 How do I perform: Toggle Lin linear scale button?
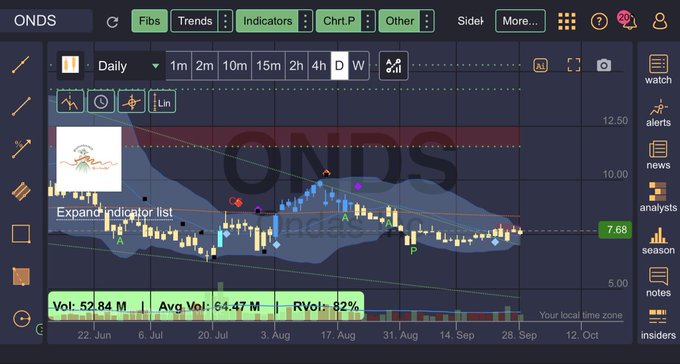coord(162,102)
